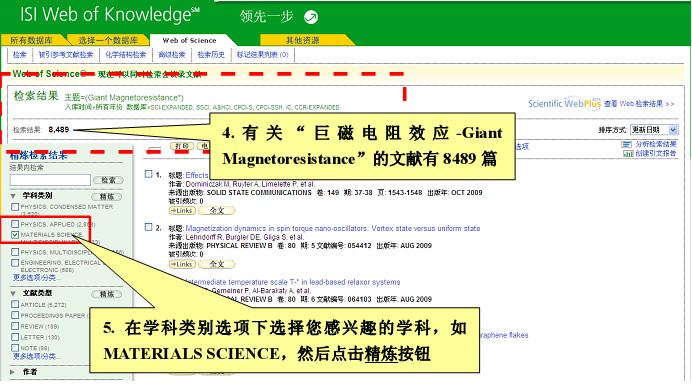Open 创建引文报告 link
Viewport: 692px width, 390px height.
[656, 154]
